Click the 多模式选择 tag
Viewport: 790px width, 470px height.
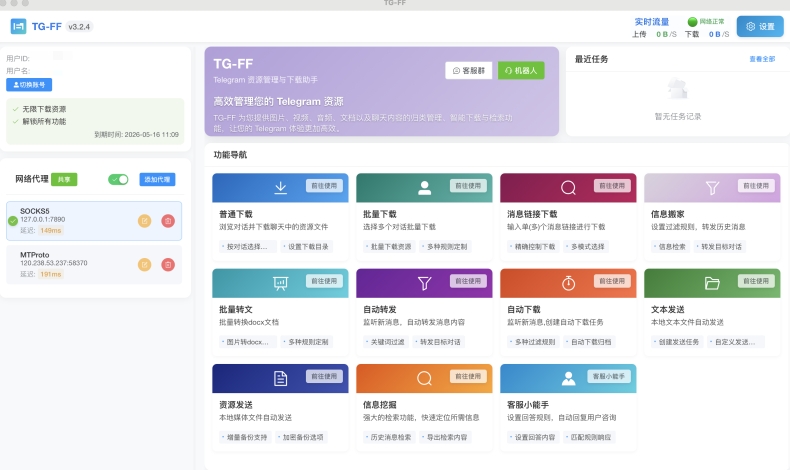pos(586,247)
